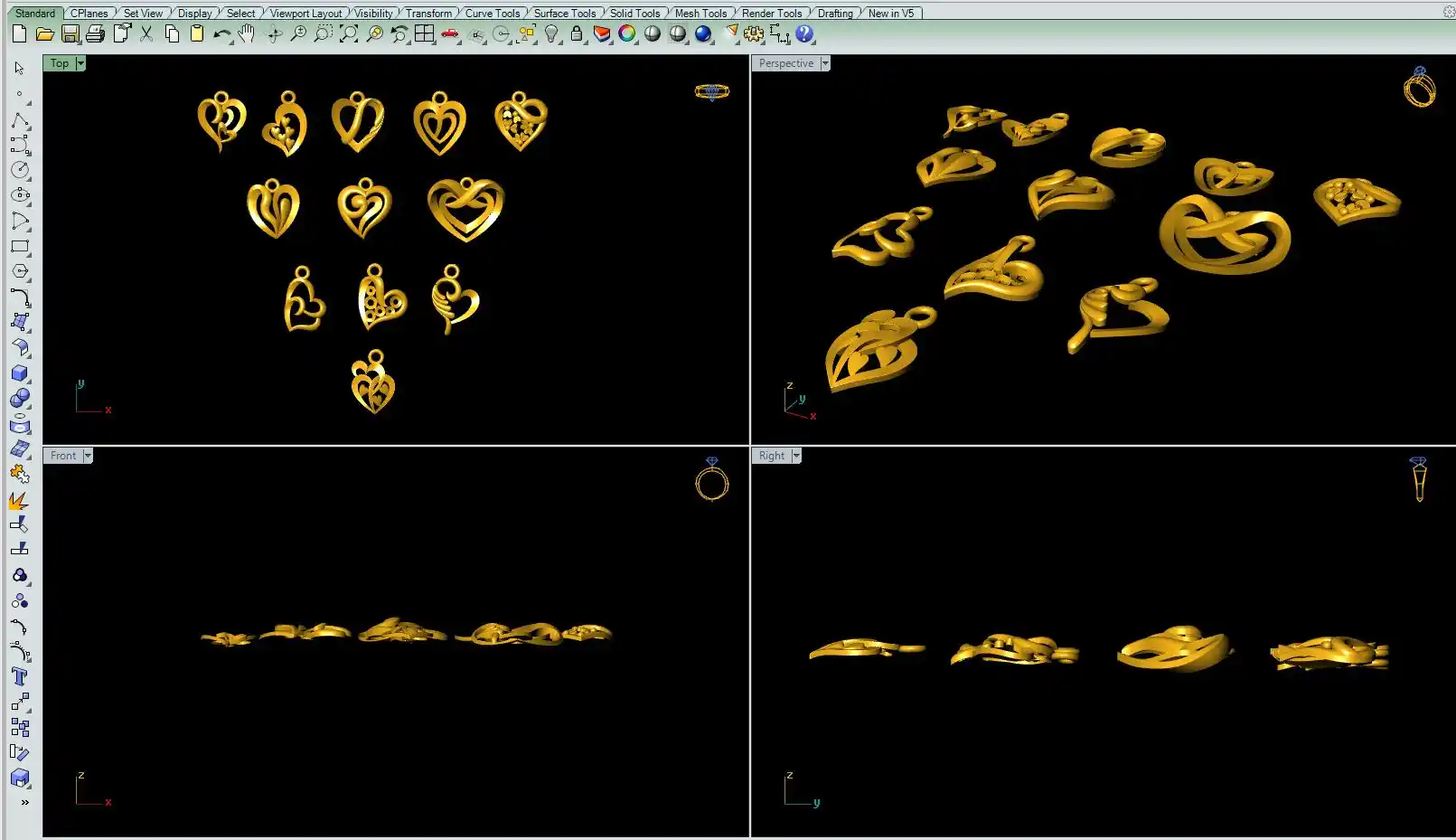Open the Options gear icon
1456x840 pixels.
click(754, 34)
